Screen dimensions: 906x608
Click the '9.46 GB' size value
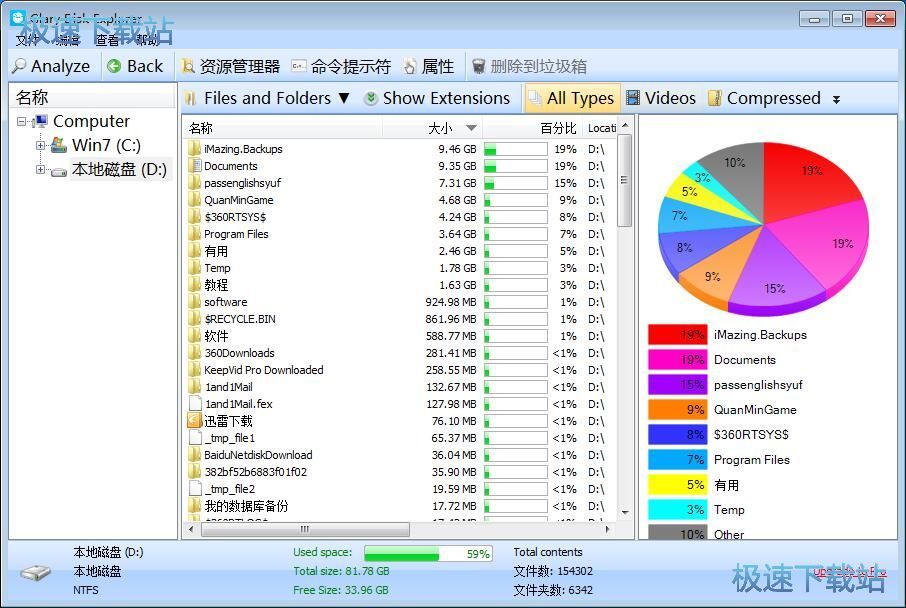pos(457,149)
